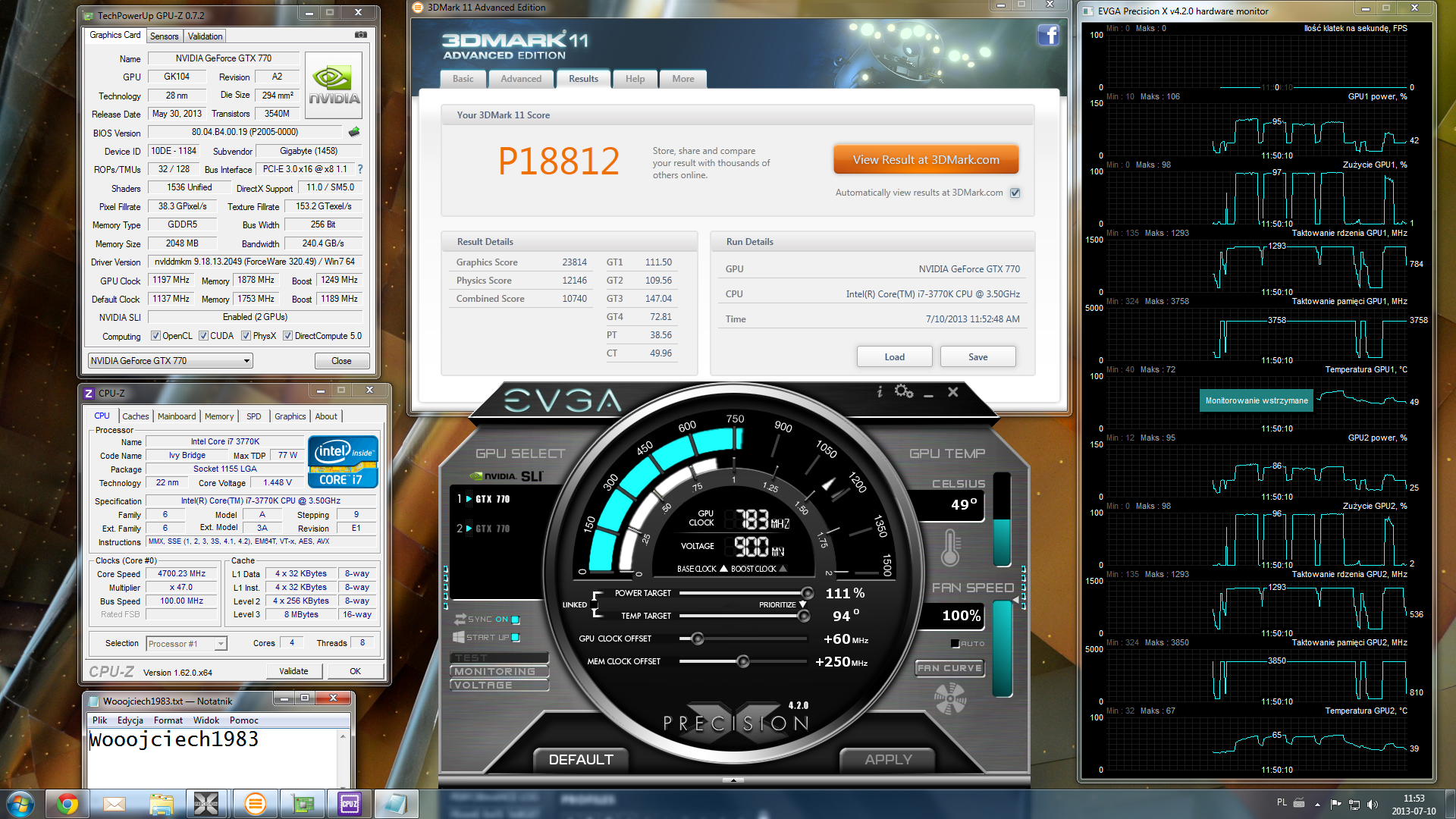Switch to the Validation tab in GPU-Z
Screen dimensions: 1456x819
coord(205,36)
